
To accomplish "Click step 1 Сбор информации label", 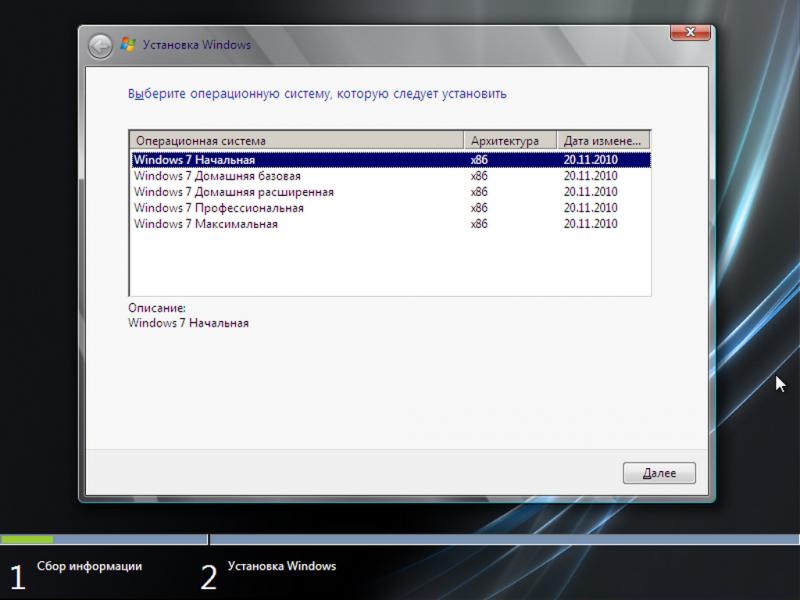I will click(89, 566).
